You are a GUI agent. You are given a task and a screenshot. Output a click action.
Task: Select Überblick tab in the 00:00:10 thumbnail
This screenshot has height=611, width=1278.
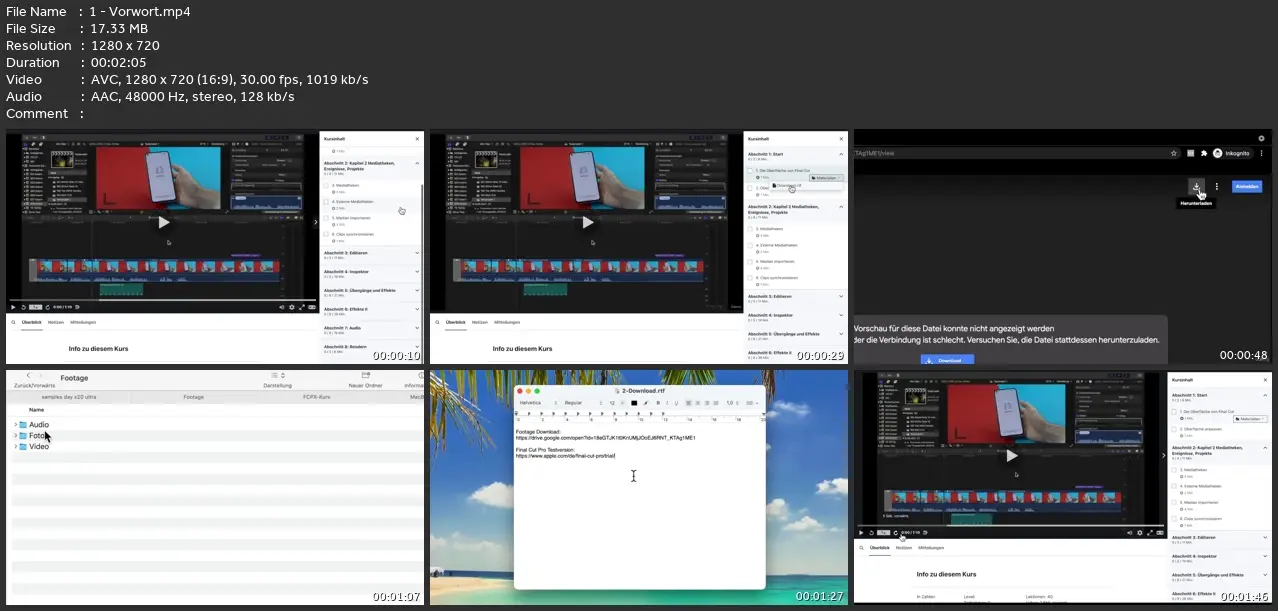point(31,322)
